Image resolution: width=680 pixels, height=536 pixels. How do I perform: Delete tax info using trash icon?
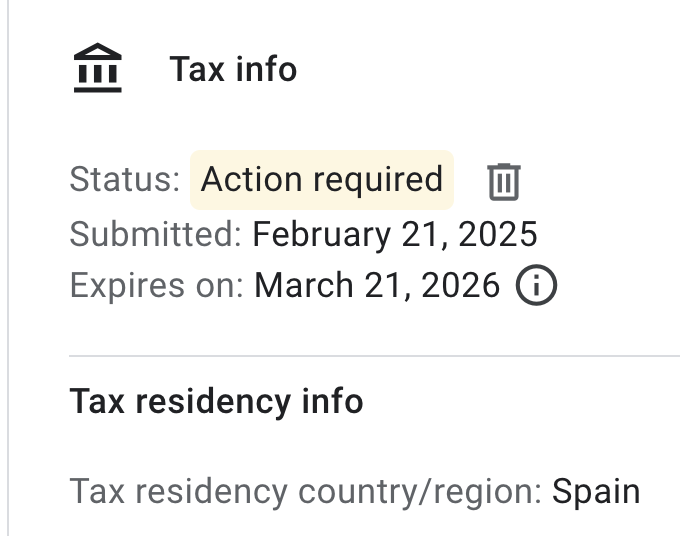click(504, 182)
